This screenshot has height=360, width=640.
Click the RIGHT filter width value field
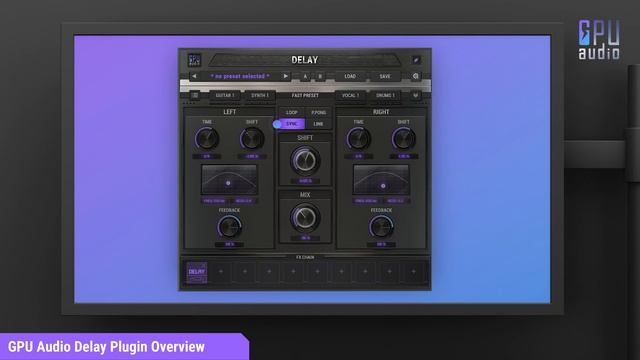click(x=395, y=201)
